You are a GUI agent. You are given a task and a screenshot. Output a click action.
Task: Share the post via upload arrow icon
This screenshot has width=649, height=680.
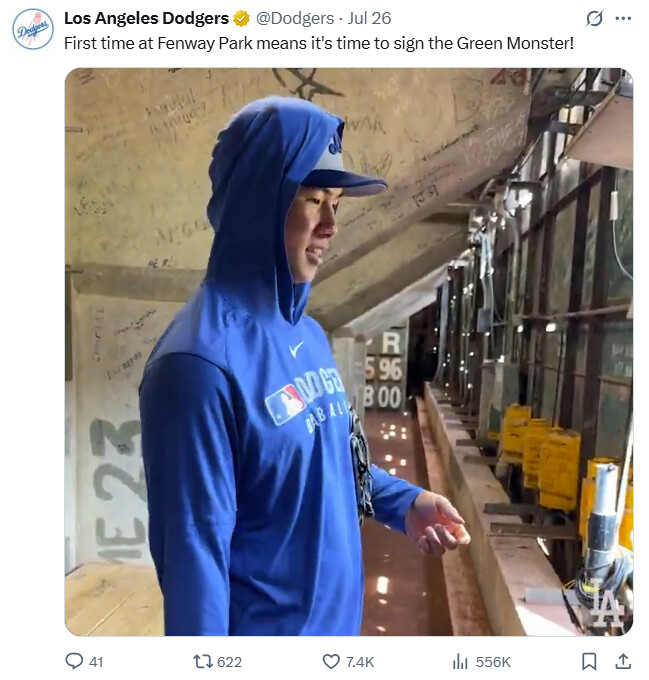pos(623,662)
